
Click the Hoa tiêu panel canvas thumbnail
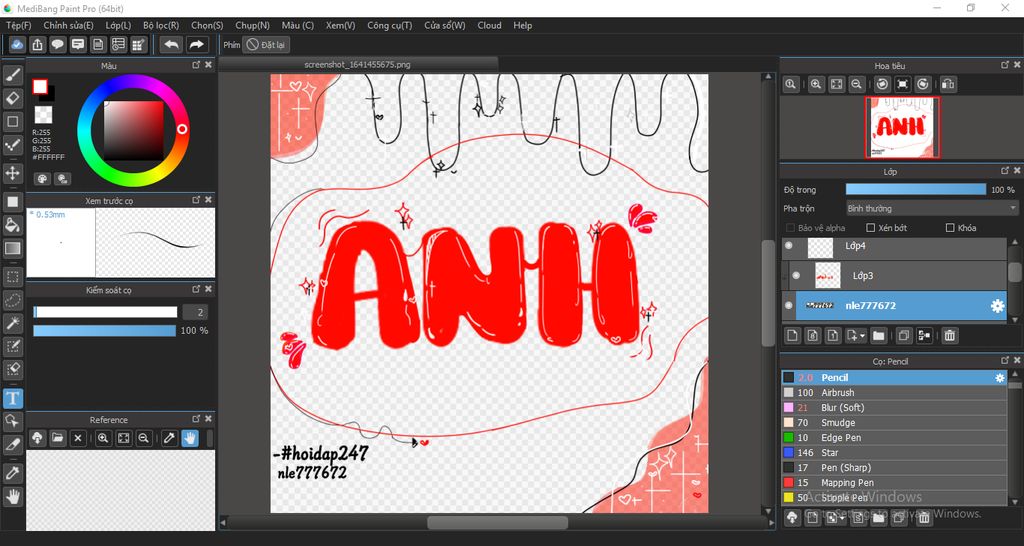point(903,127)
